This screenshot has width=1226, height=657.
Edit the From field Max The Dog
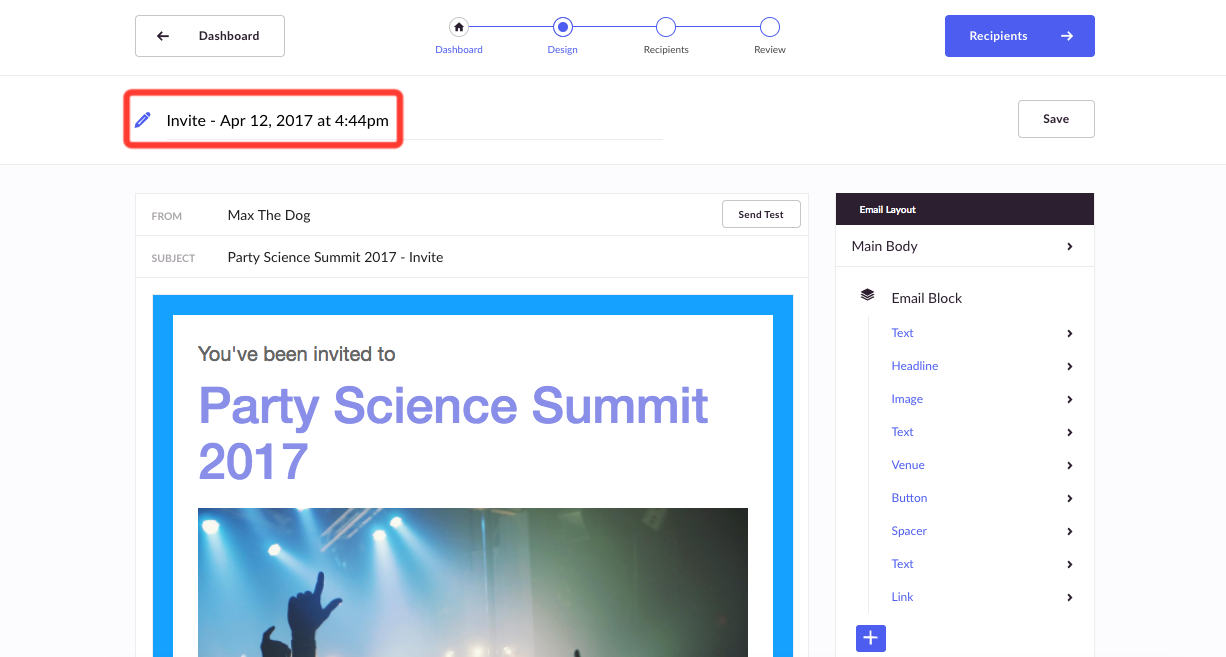pos(269,215)
